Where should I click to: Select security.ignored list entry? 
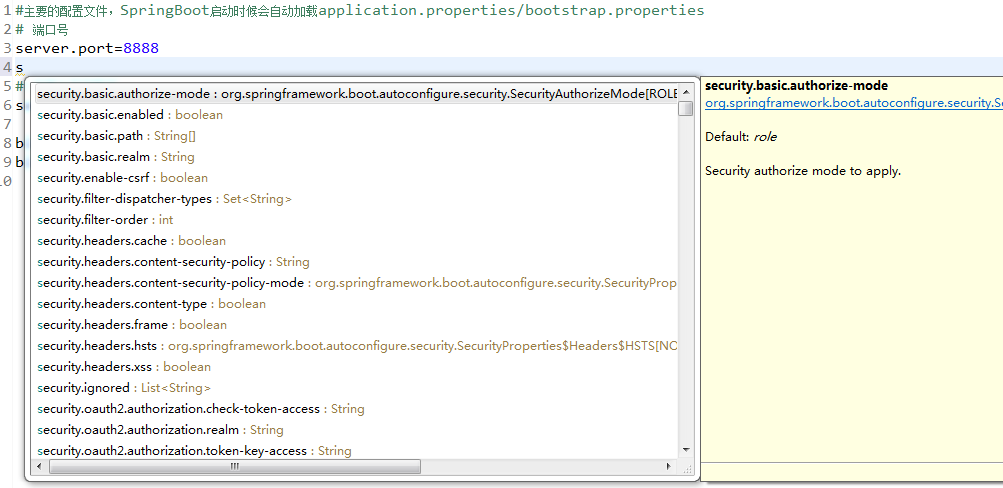(x=356, y=388)
